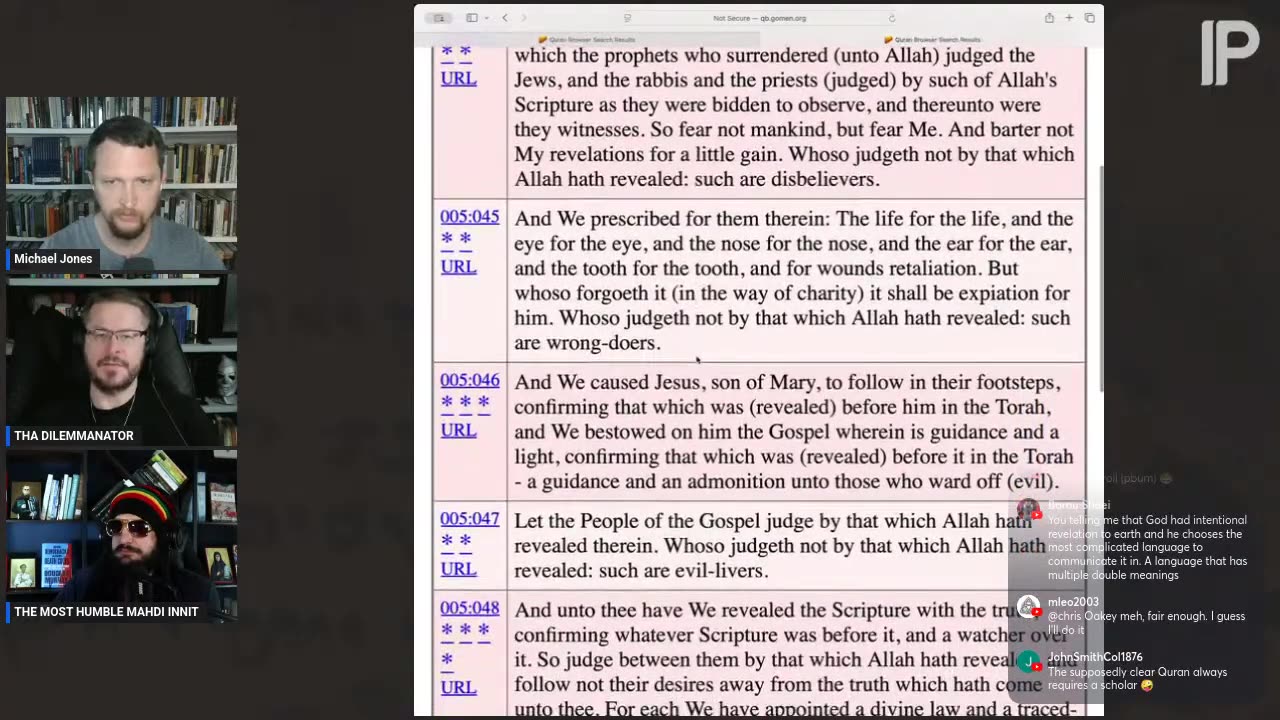Click the URL link under 005:047
Screen dimensions: 1280x720
[x=458, y=568]
